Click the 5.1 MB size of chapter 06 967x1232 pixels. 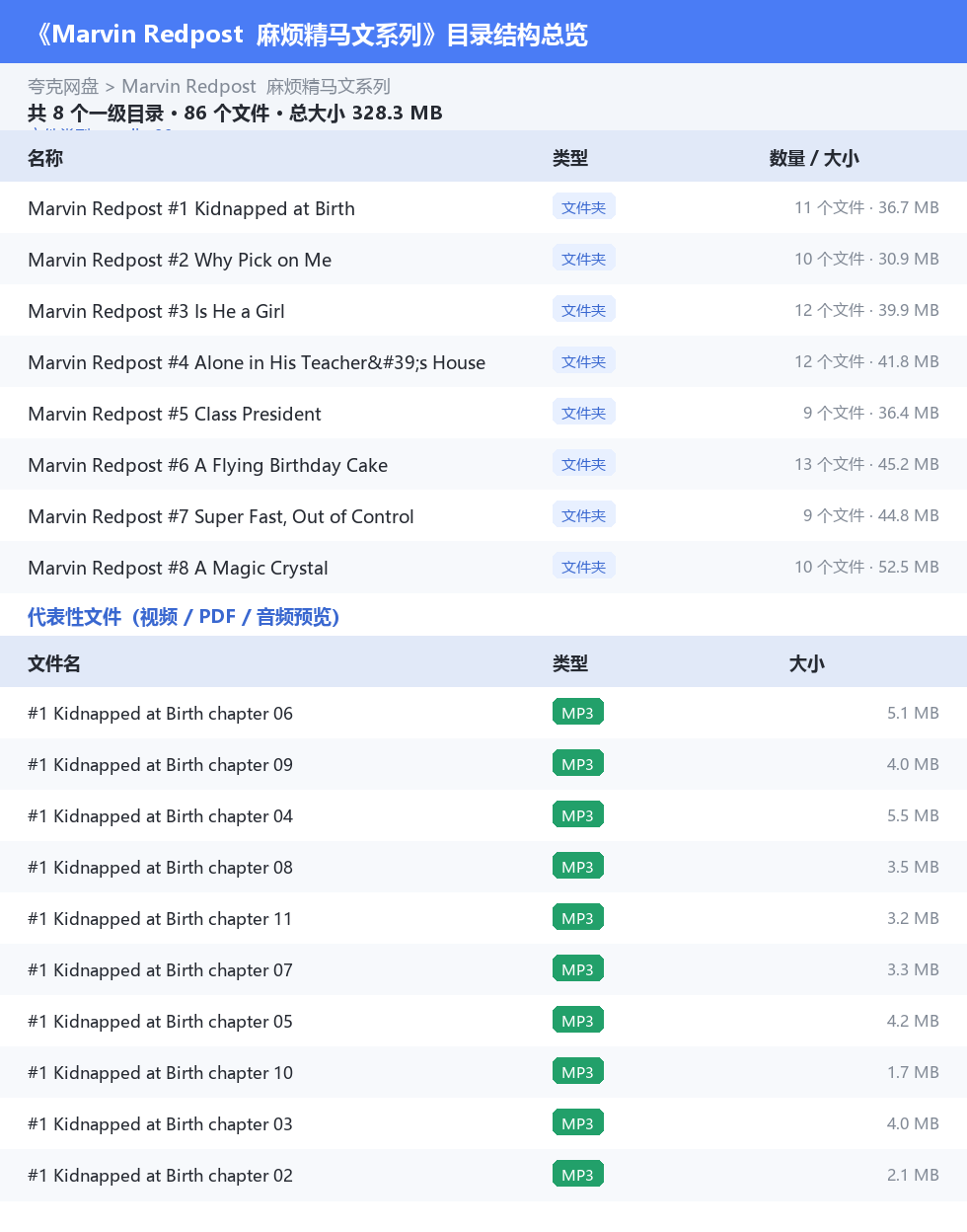point(913,713)
